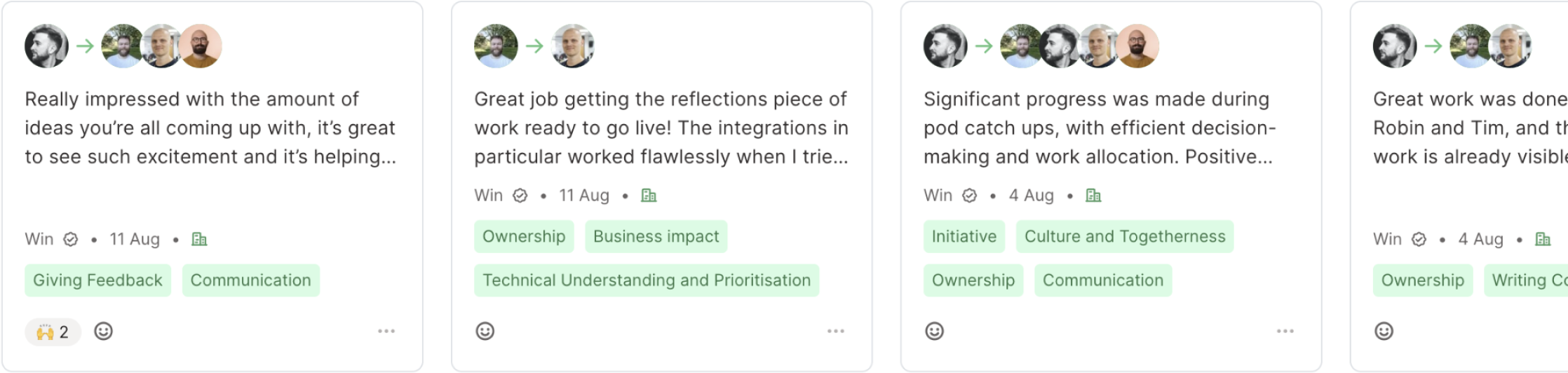The height and width of the screenshot is (373, 1568).
Task: Add emoji reaction on the 'Really impressed' card
Action: pos(103,331)
